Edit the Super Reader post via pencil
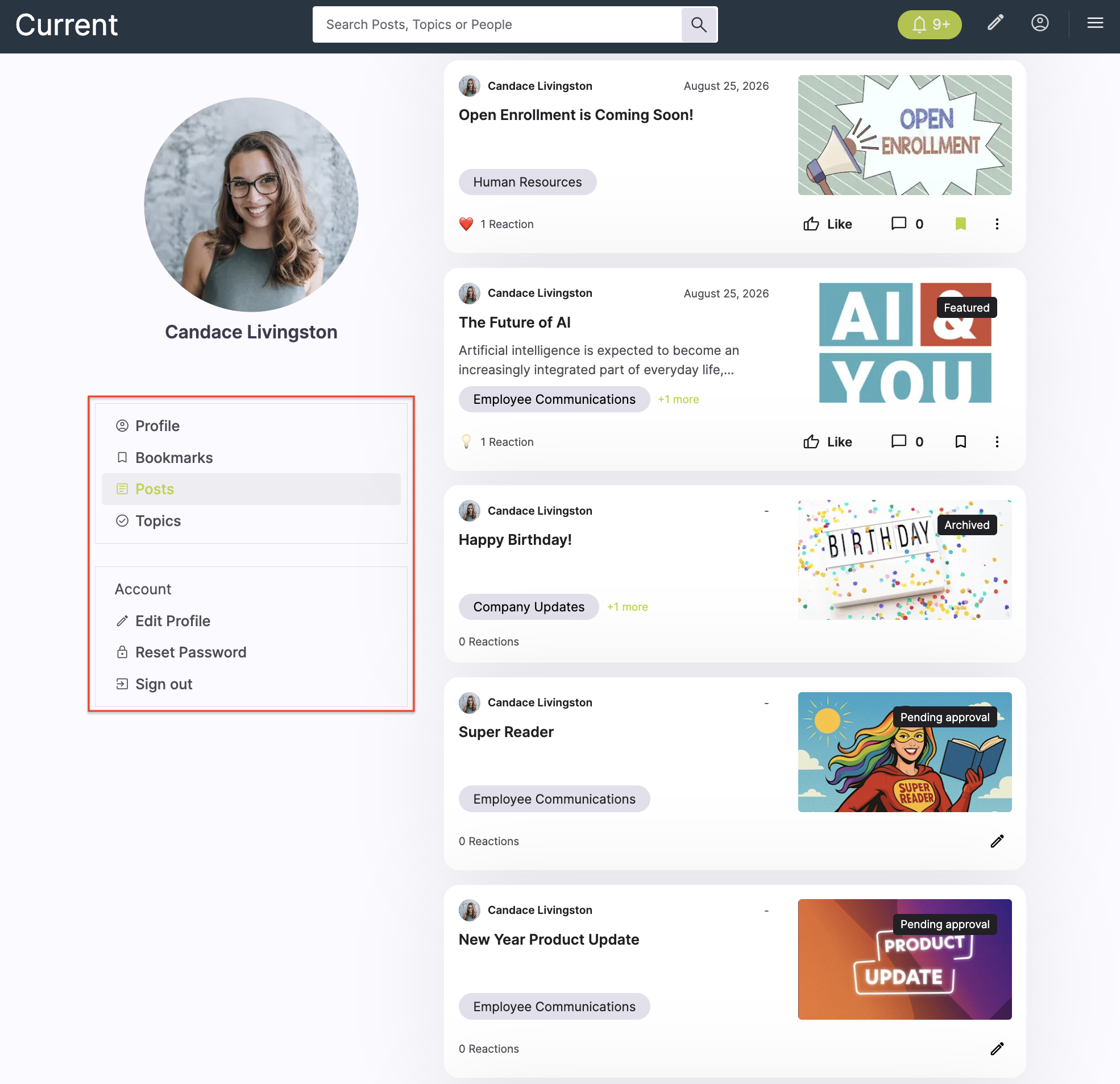Viewport: 1120px width, 1084px height. [997, 841]
